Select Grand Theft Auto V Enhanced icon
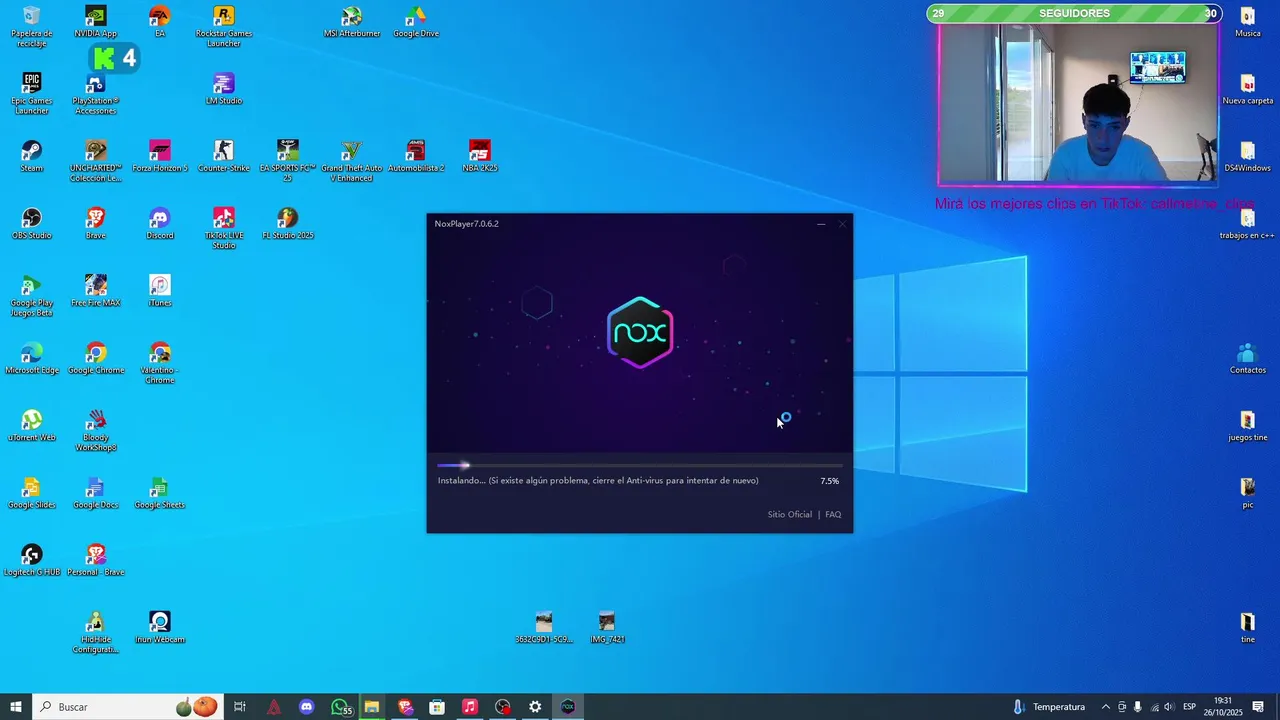 [x=352, y=161]
